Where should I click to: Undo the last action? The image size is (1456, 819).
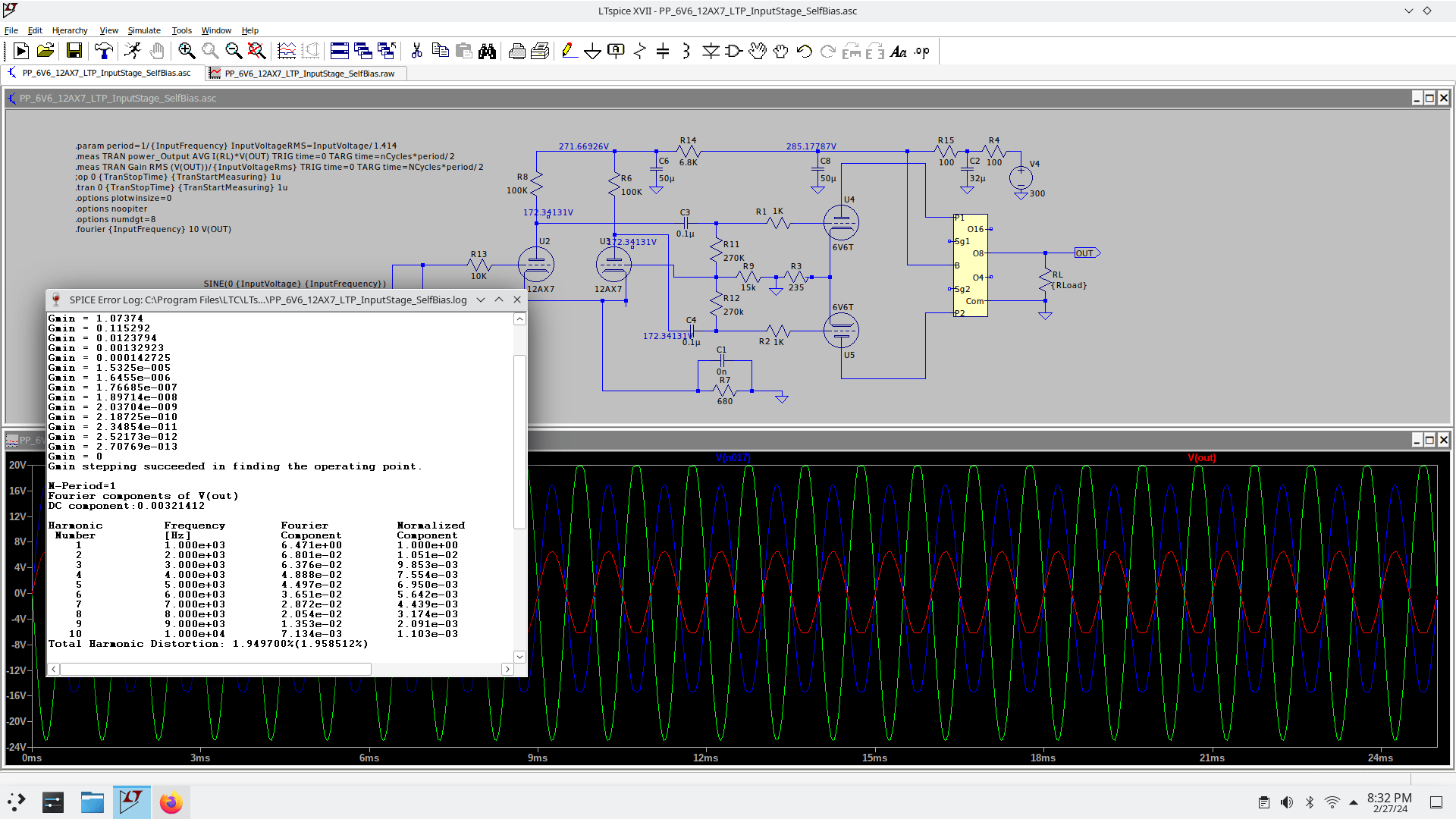(805, 51)
